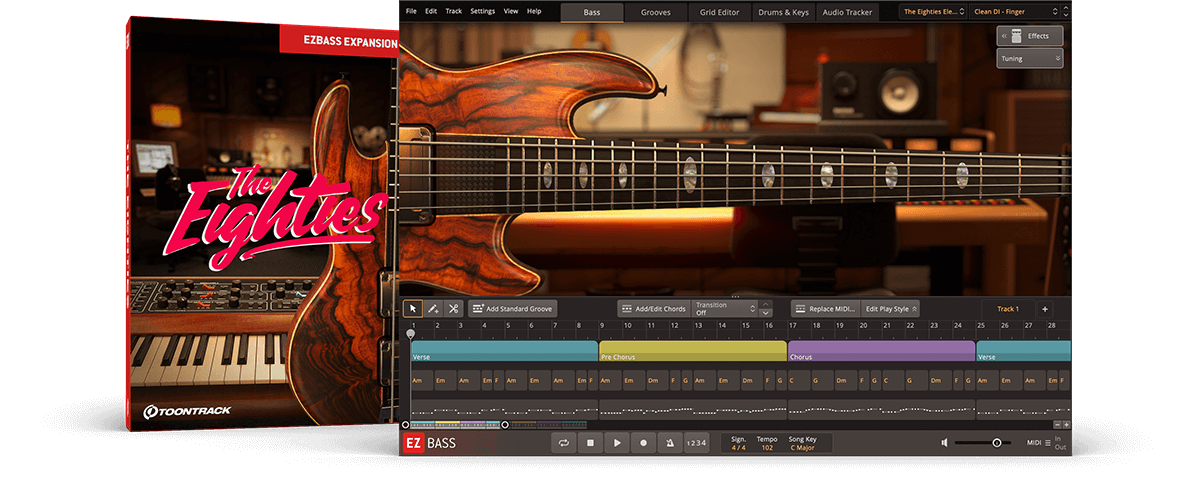Screen dimensions: 1200x488
Task: Switch to the Drums & Keys tab
Action: click(783, 12)
